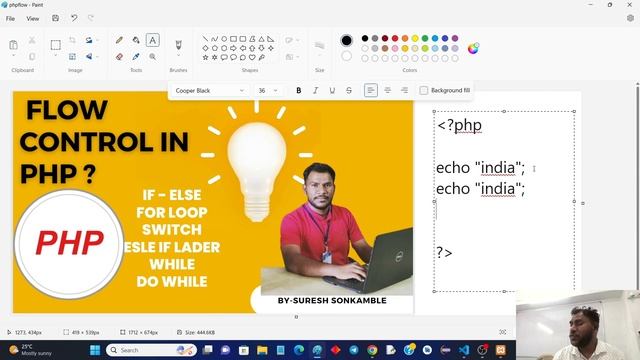Screen dimensions: 640x360
Task: Choose the rectangular Selection tool
Action: point(56,44)
